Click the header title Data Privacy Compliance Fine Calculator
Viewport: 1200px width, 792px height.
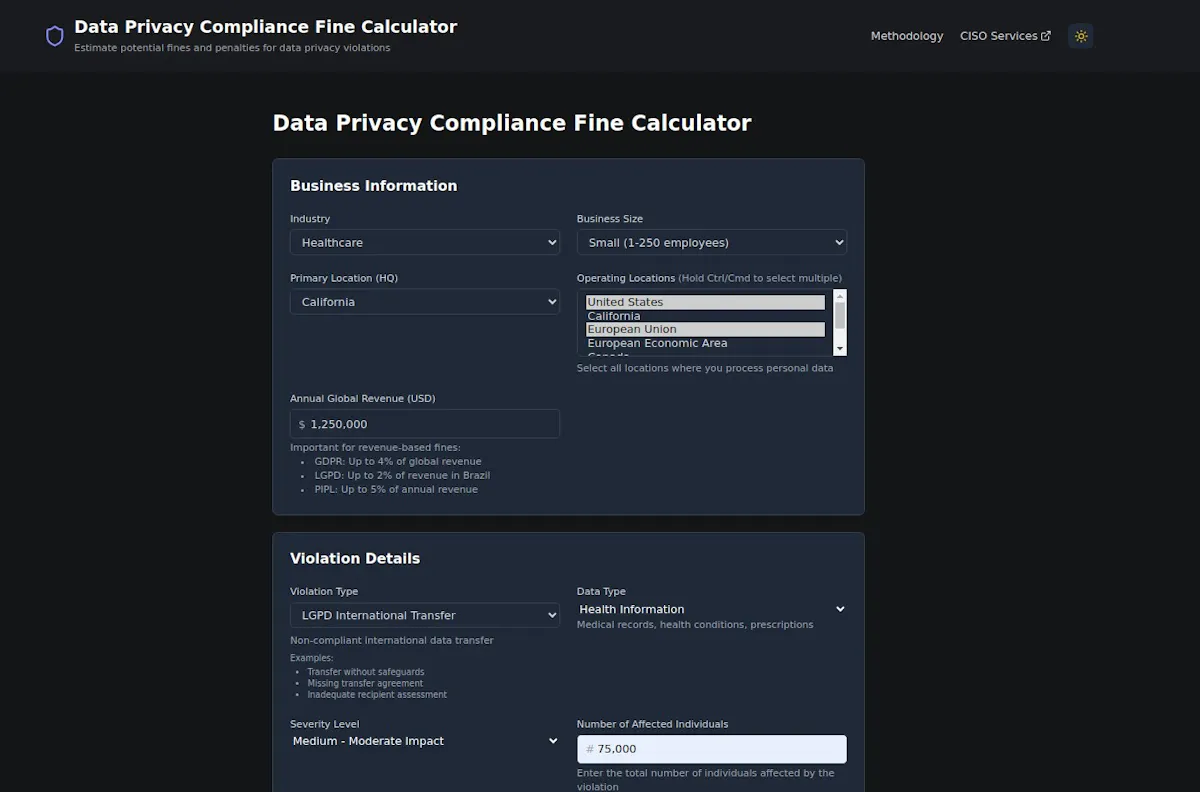[x=265, y=27]
